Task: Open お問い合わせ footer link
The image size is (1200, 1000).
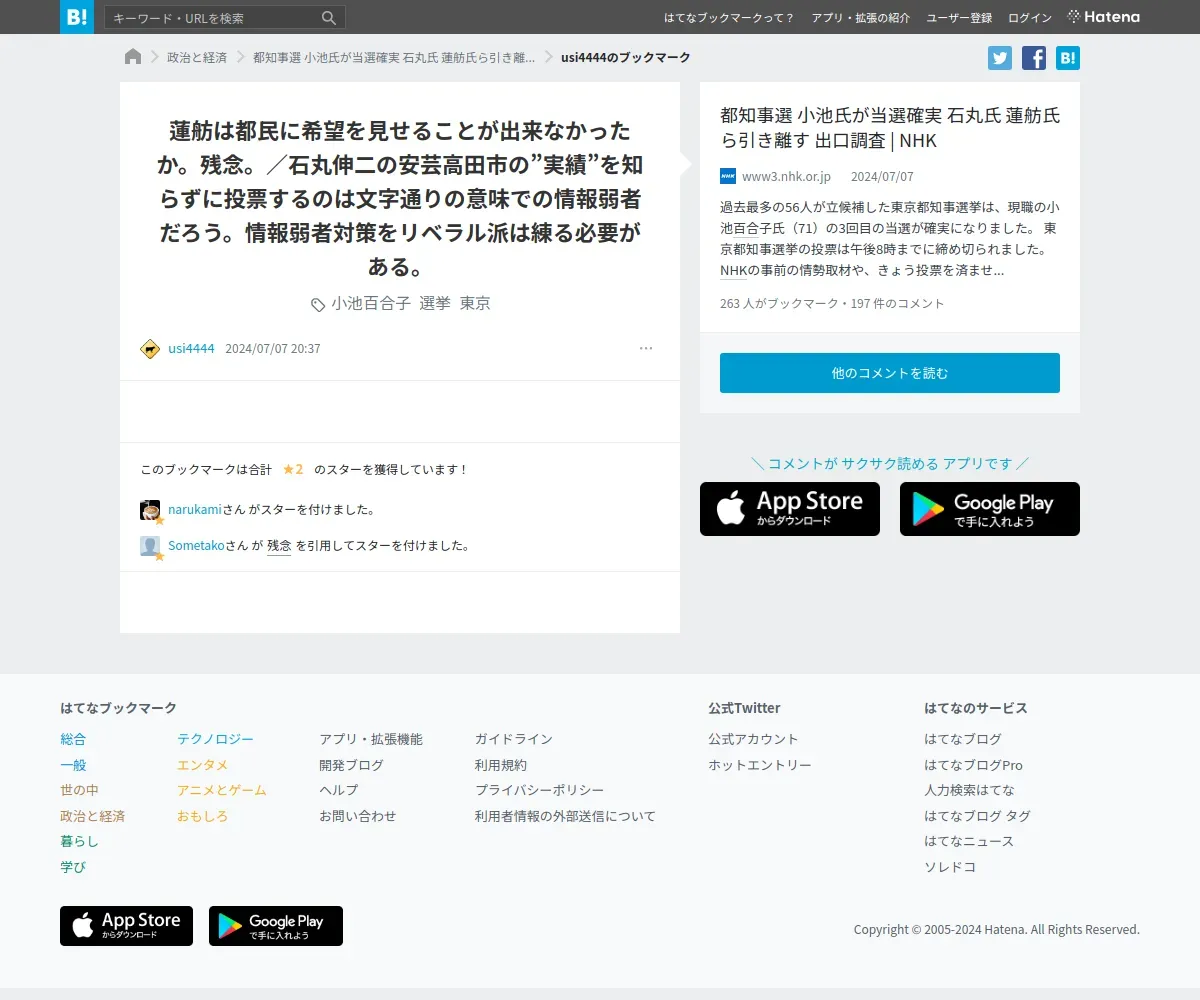Action: click(358, 816)
